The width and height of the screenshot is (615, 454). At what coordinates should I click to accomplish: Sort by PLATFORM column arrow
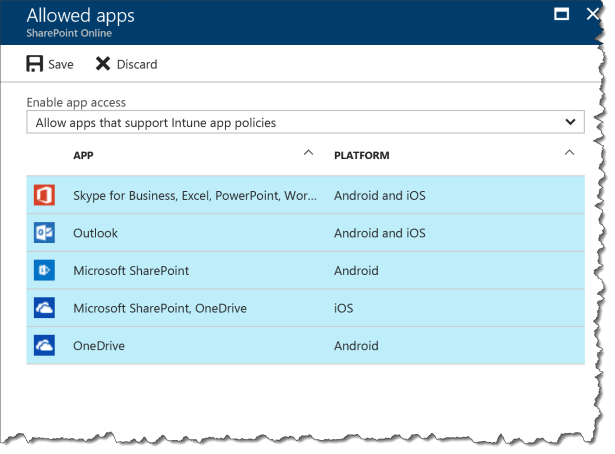point(570,153)
